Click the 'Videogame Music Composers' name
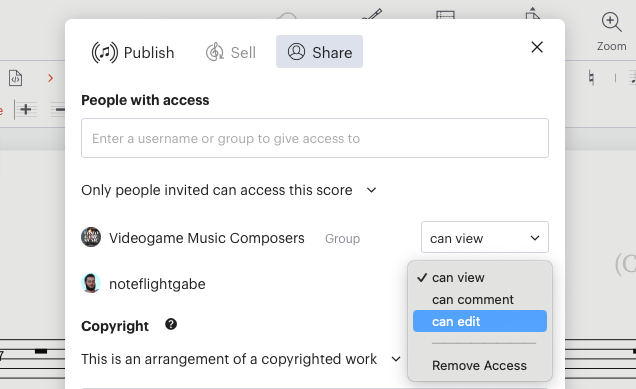 [206, 238]
